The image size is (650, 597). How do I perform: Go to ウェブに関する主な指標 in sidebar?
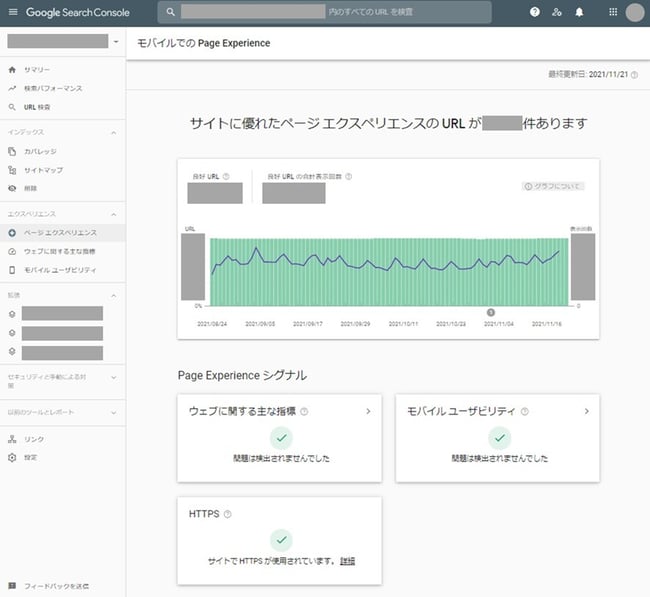pyautogui.click(x=59, y=251)
